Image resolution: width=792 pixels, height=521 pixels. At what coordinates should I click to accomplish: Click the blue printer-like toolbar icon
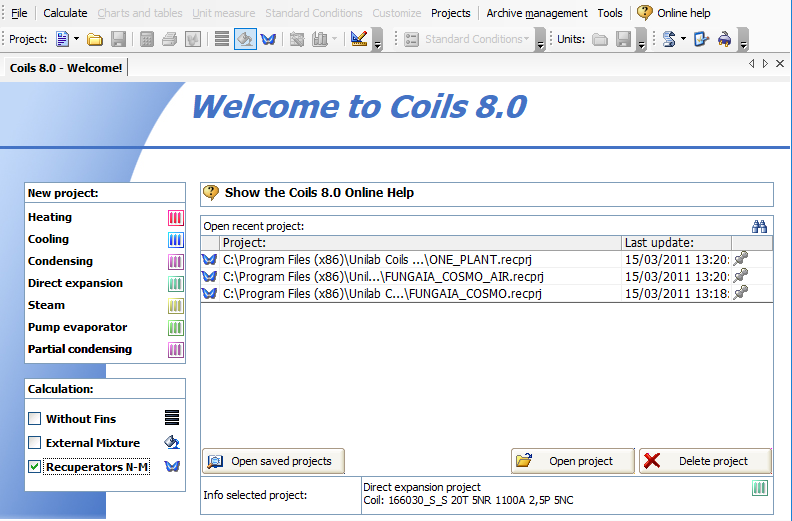click(x=724, y=39)
